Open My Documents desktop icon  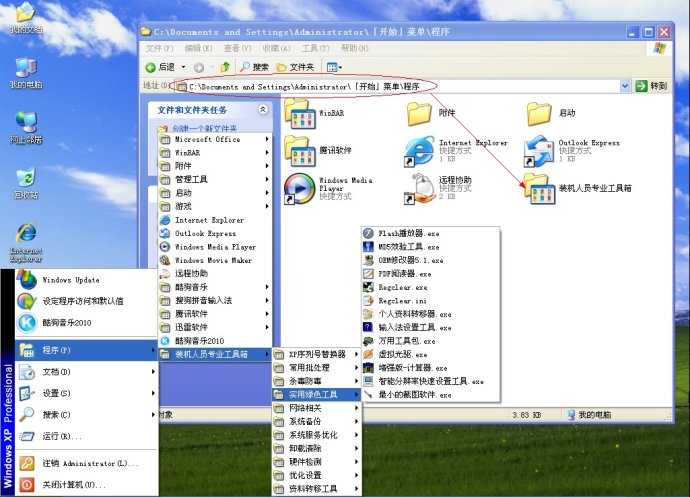pos(26,18)
